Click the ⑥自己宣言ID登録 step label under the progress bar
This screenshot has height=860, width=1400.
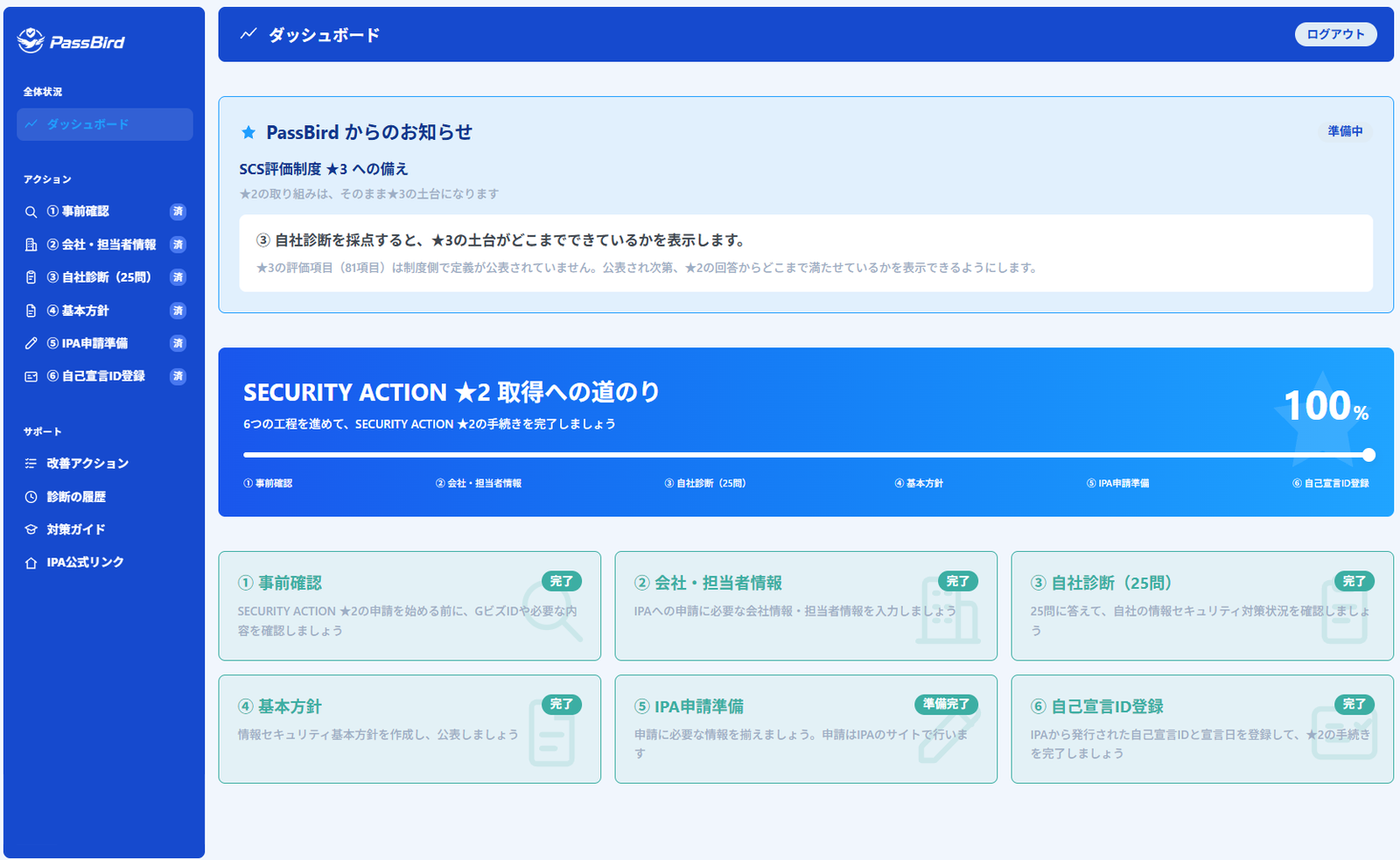(1331, 483)
